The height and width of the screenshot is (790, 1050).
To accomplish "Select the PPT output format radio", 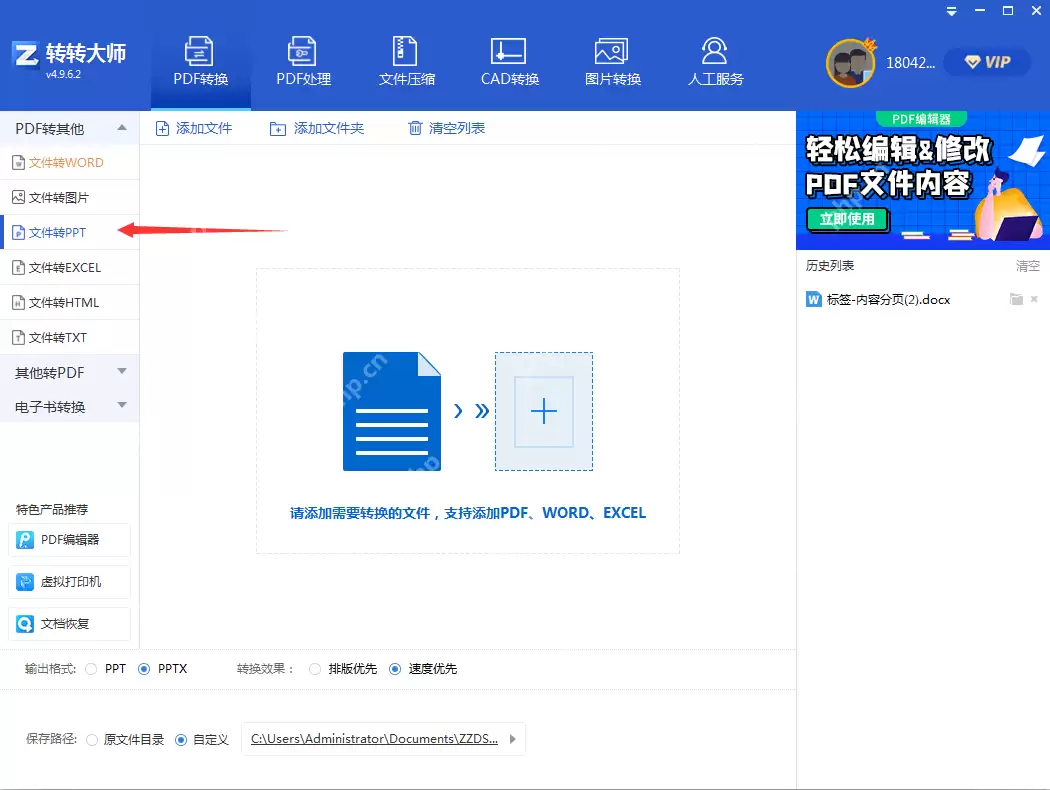I will coord(91,668).
